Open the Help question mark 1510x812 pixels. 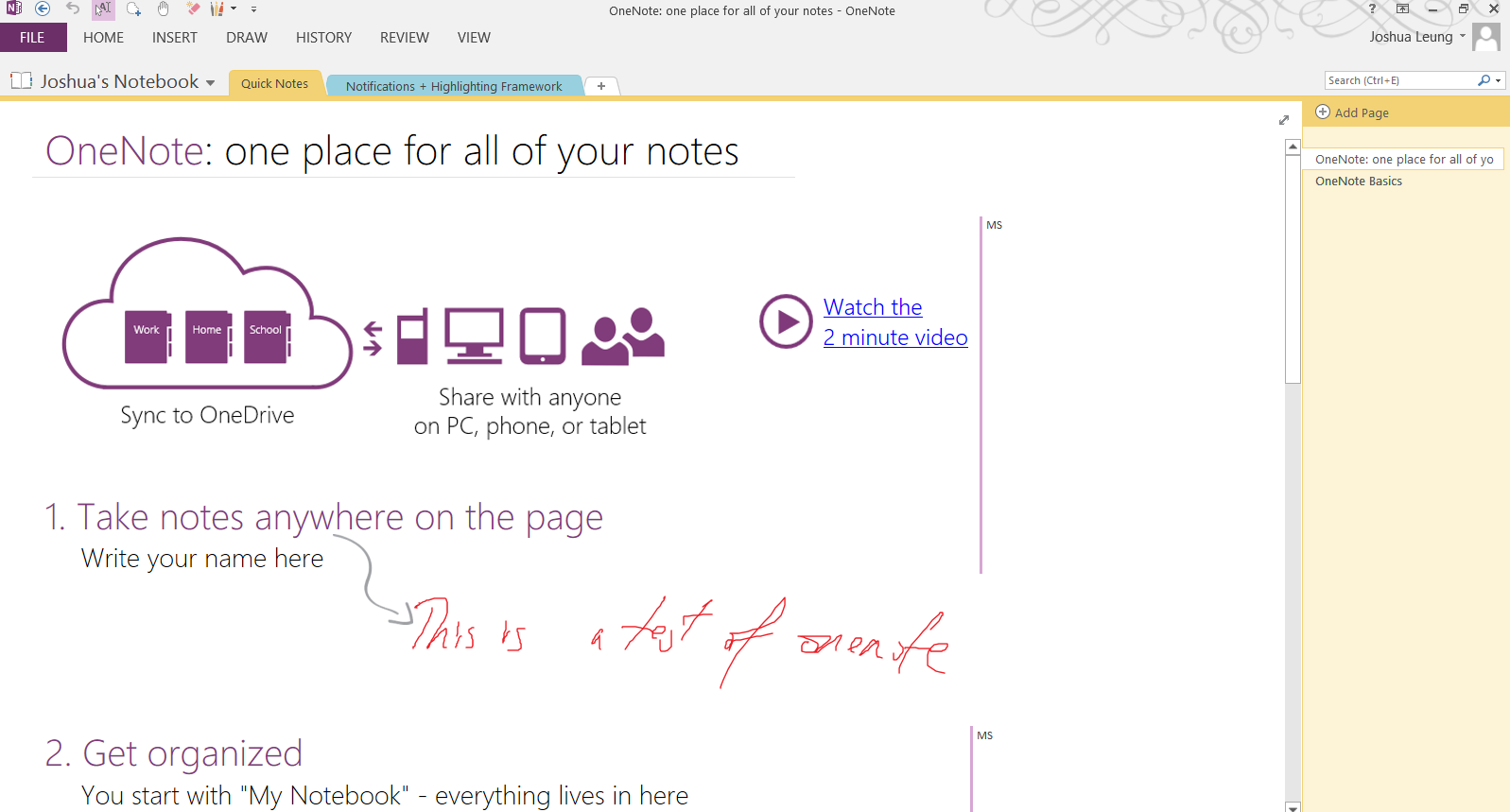1372,9
